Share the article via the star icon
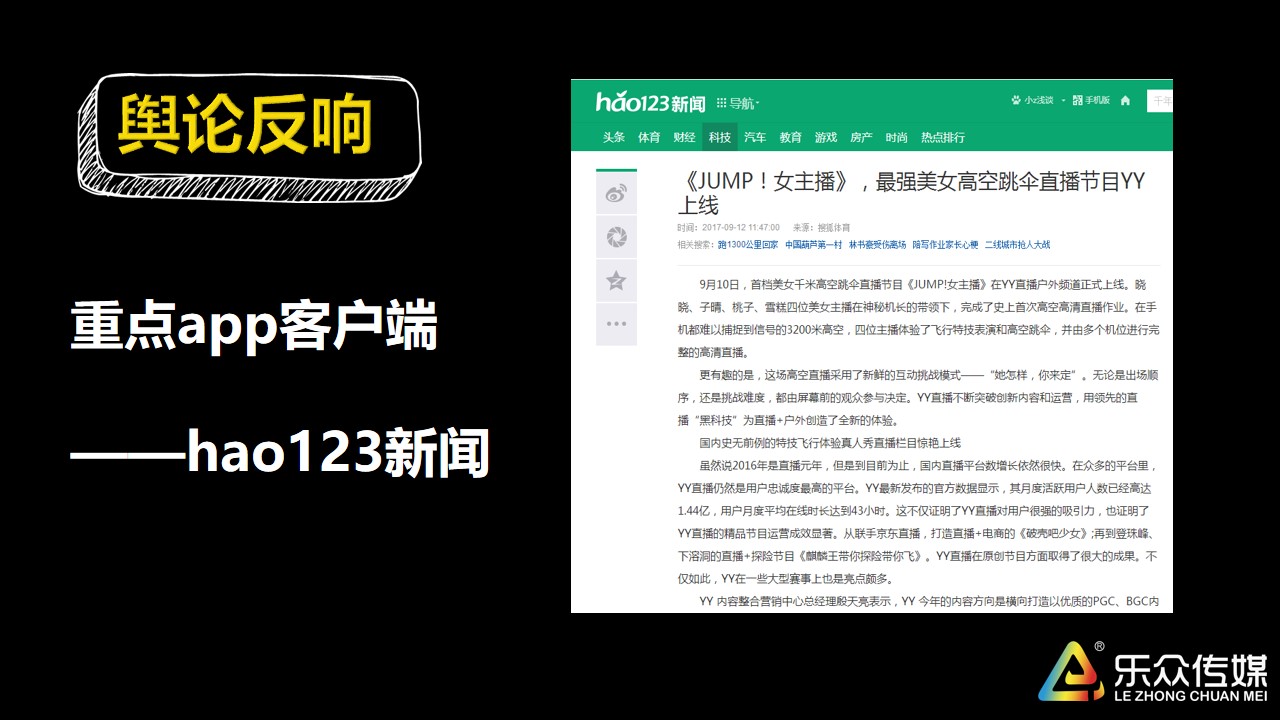 pos(616,281)
